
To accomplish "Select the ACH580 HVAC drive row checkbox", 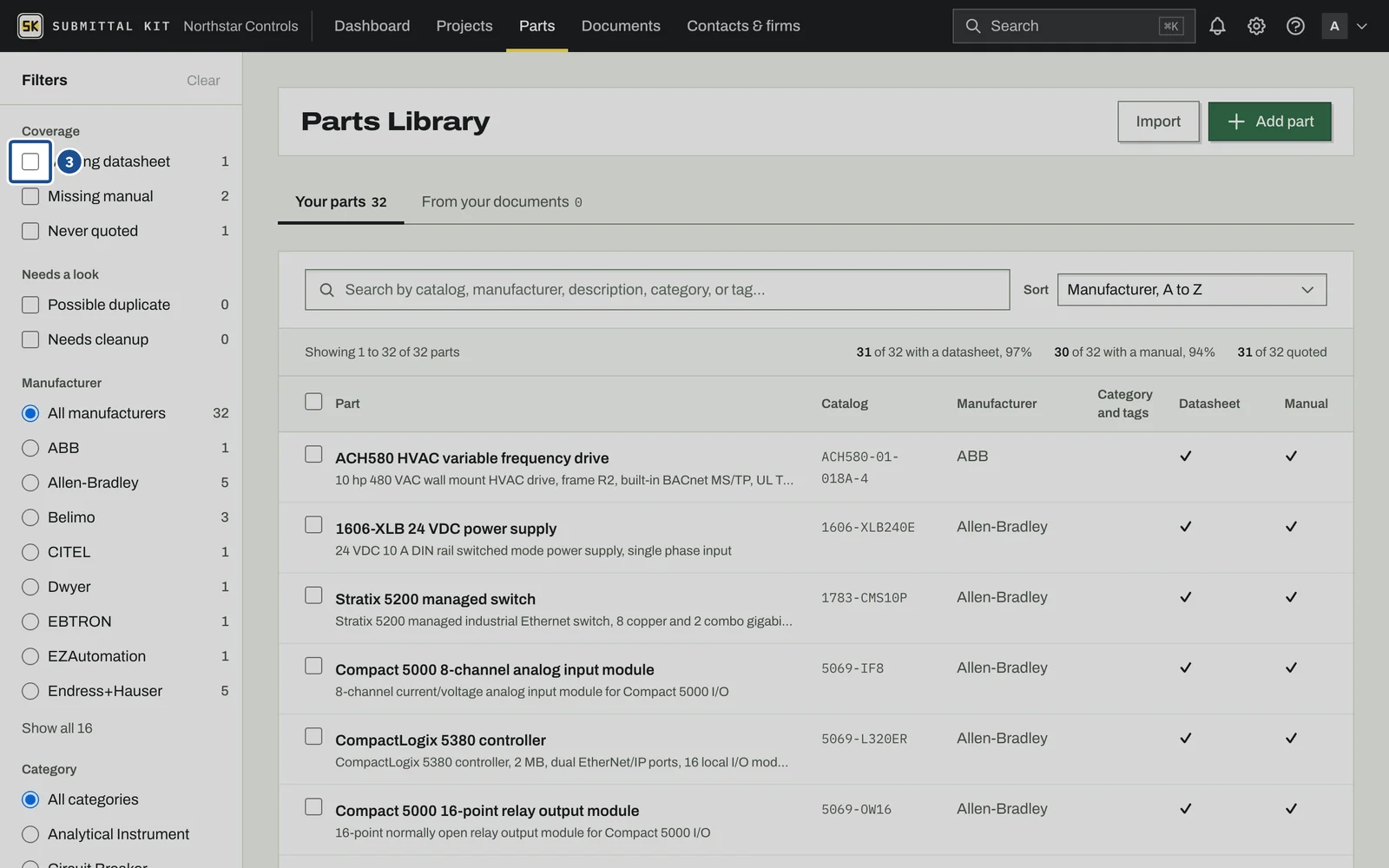I will (x=313, y=454).
